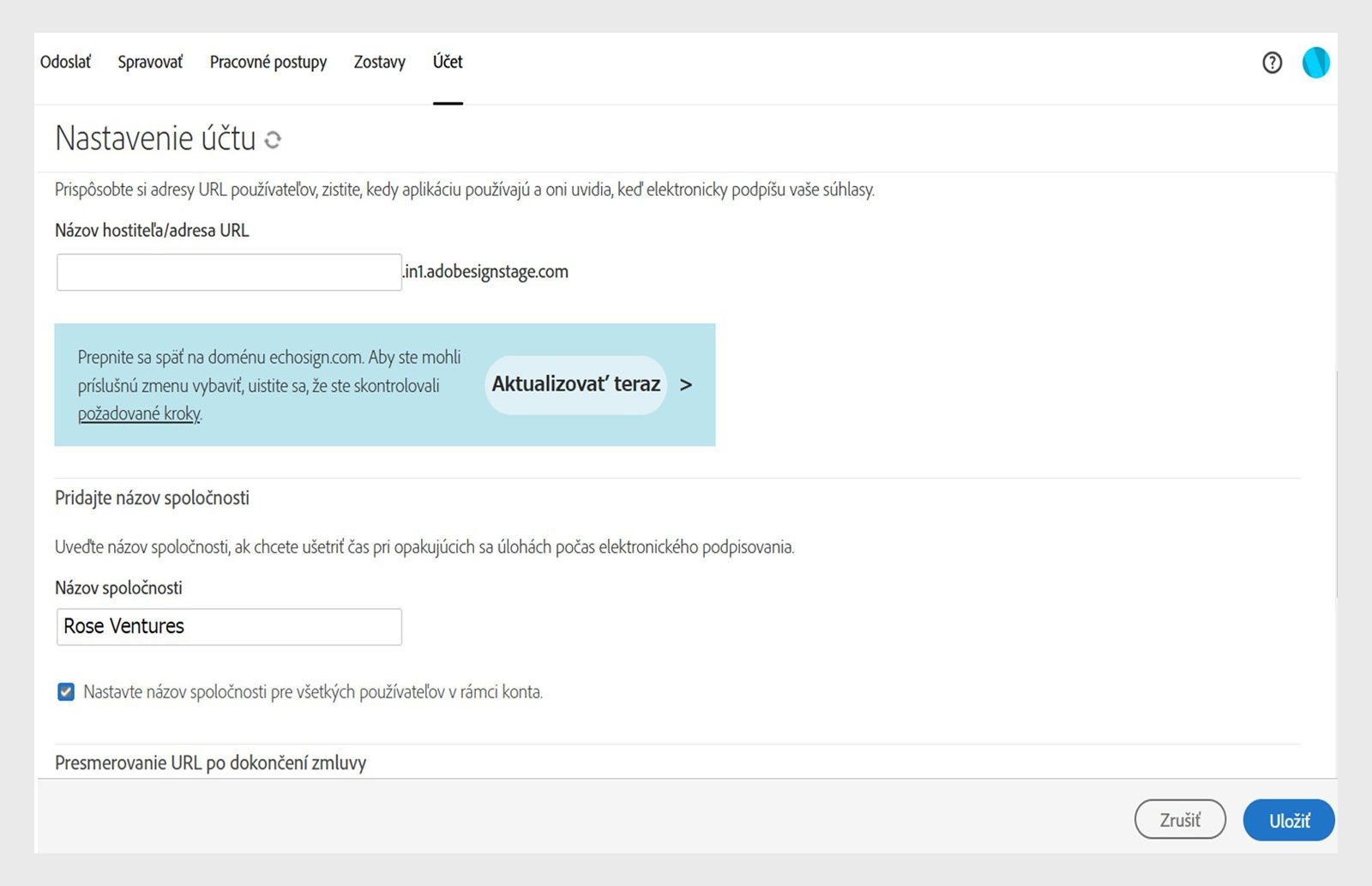Click the Zrušiť button
This screenshot has width=1372, height=886.
(1180, 820)
